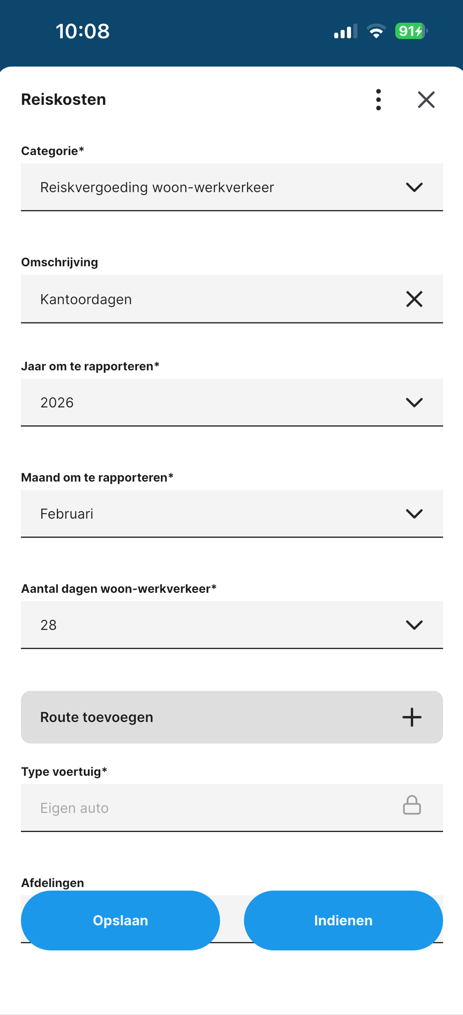Image resolution: width=463 pixels, height=1015 pixels.
Task: Click the Indienen button
Action: 343,920
